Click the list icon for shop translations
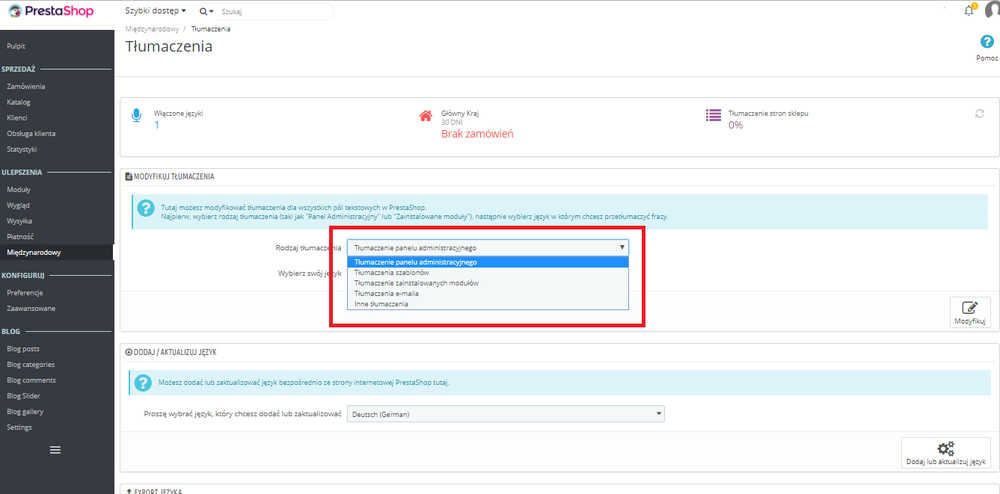 pyautogui.click(x=713, y=115)
